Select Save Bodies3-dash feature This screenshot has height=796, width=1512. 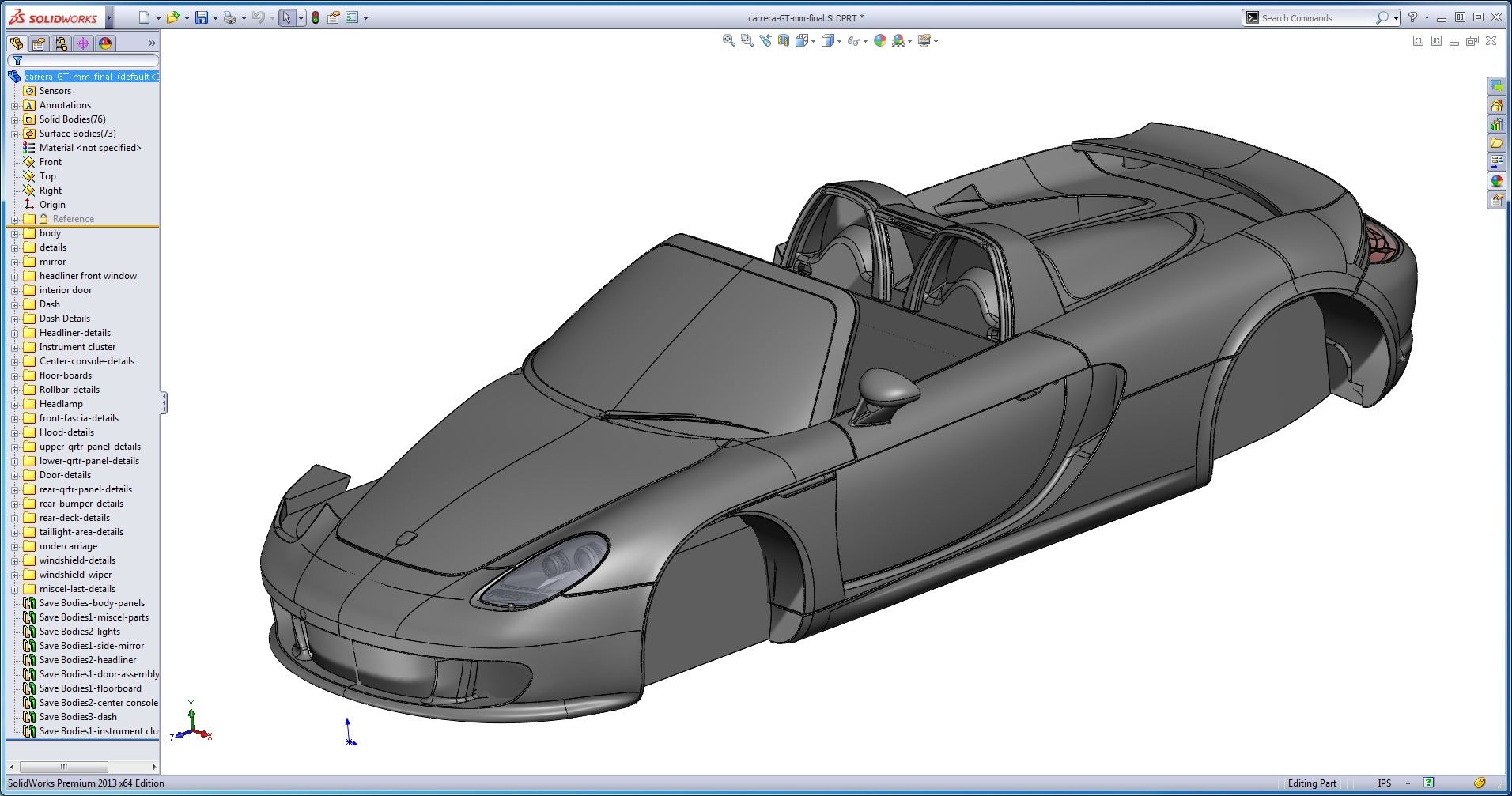77,717
